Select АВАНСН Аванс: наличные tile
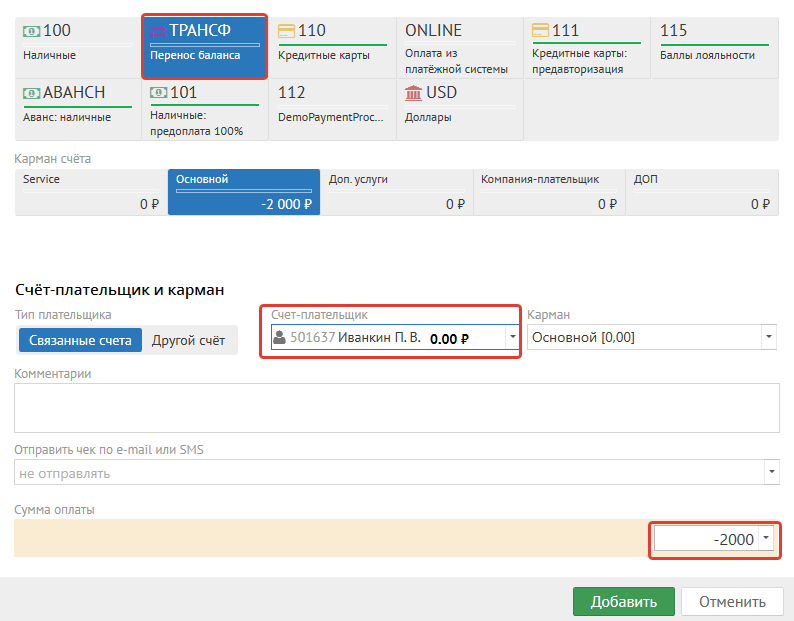The height and width of the screenshot is (621, 794). 78,109
